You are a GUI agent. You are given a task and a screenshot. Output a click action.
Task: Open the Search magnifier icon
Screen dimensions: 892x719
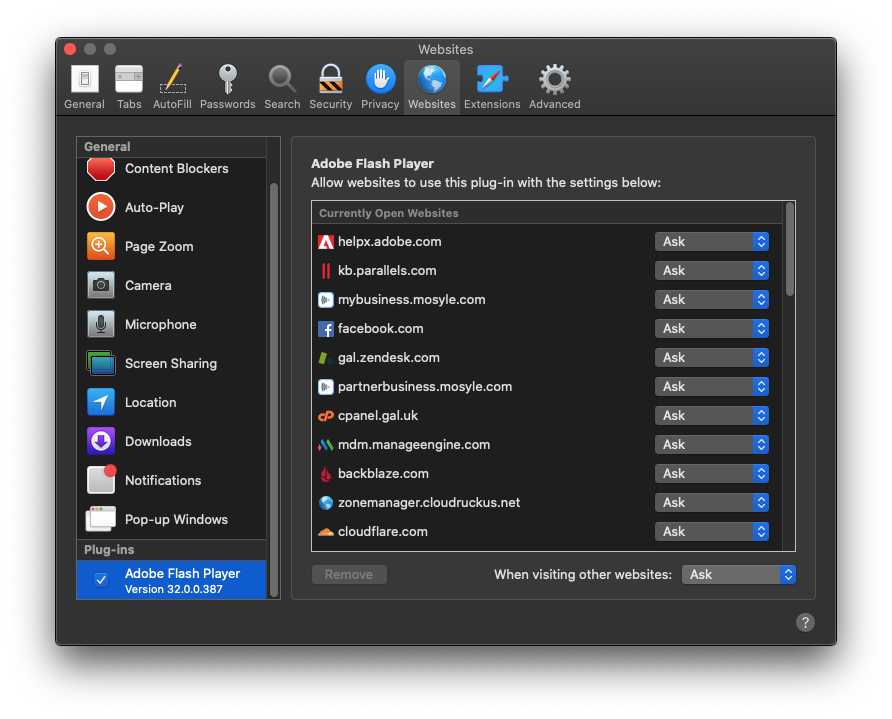[282, 79]
